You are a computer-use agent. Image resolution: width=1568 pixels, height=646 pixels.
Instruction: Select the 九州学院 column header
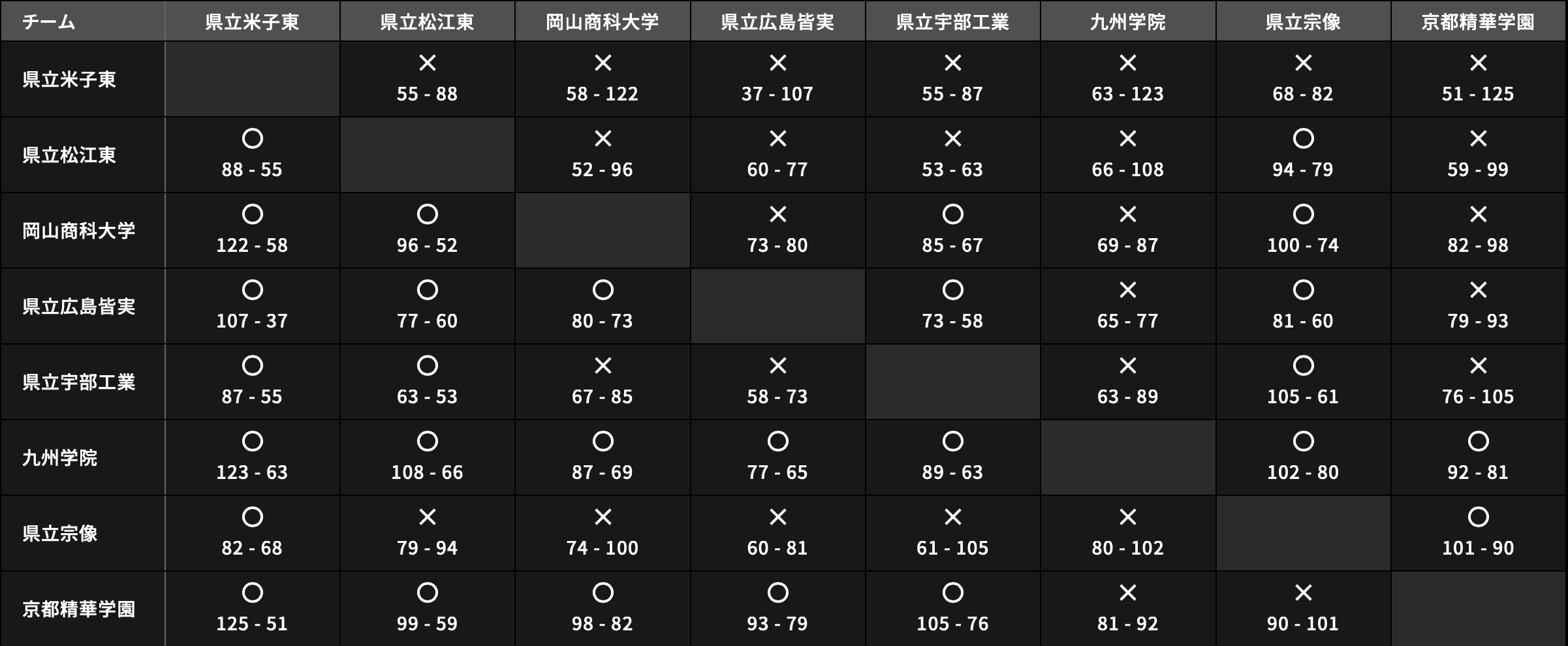coord(1128,22)
